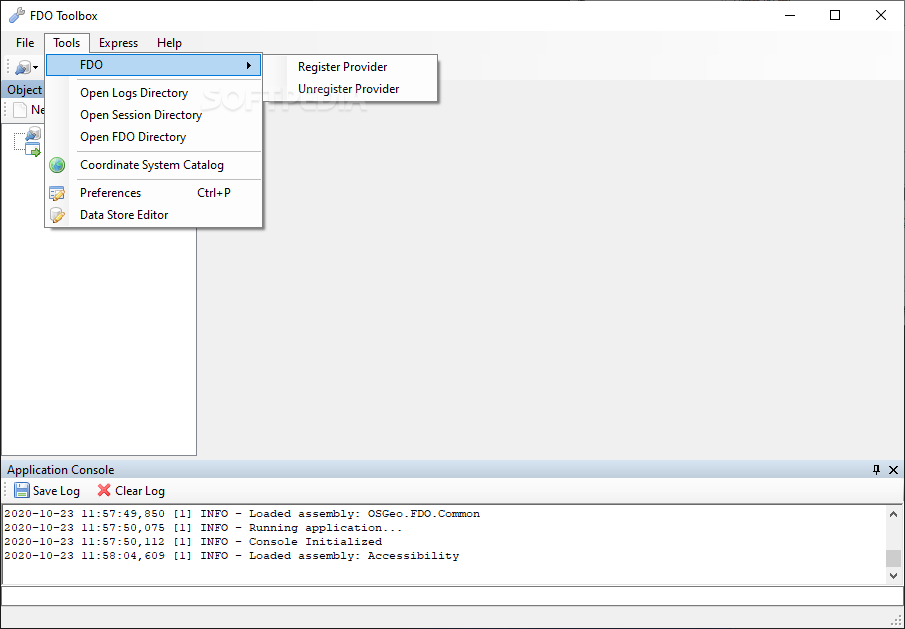
Task: Open the File menu
Action: [x=25, y=43]
